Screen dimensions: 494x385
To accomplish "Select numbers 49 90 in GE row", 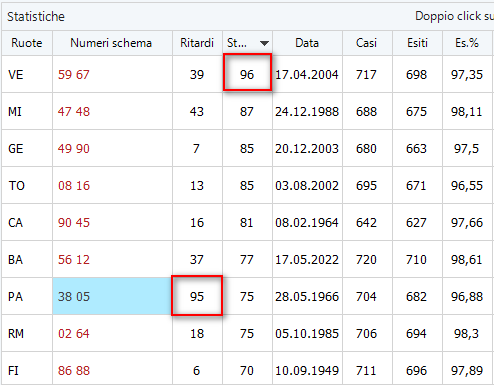I will click(x=74, y=148).
